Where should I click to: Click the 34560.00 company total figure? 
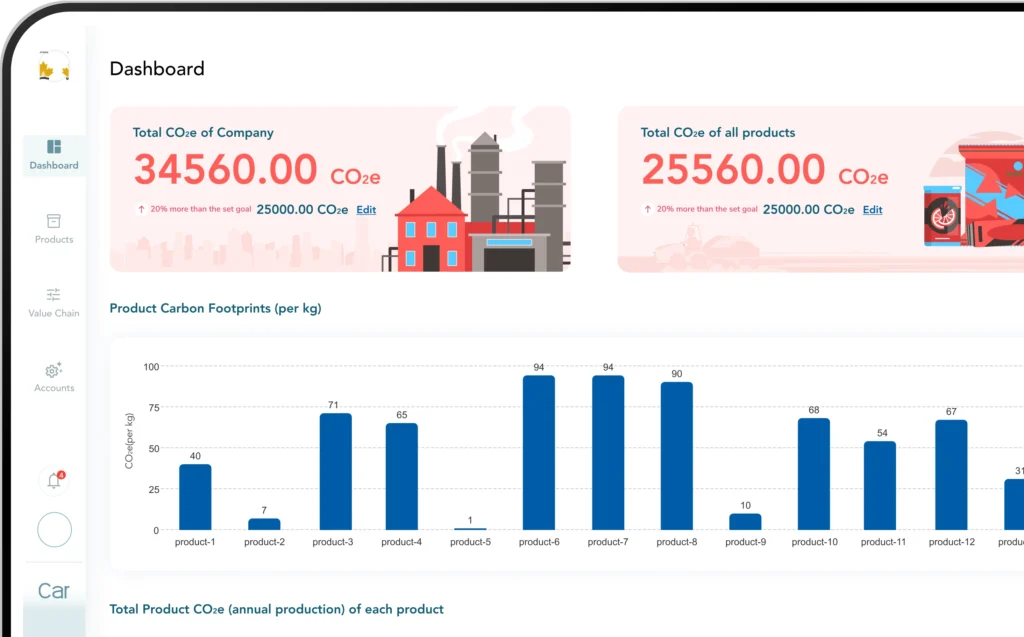(226, 170)
